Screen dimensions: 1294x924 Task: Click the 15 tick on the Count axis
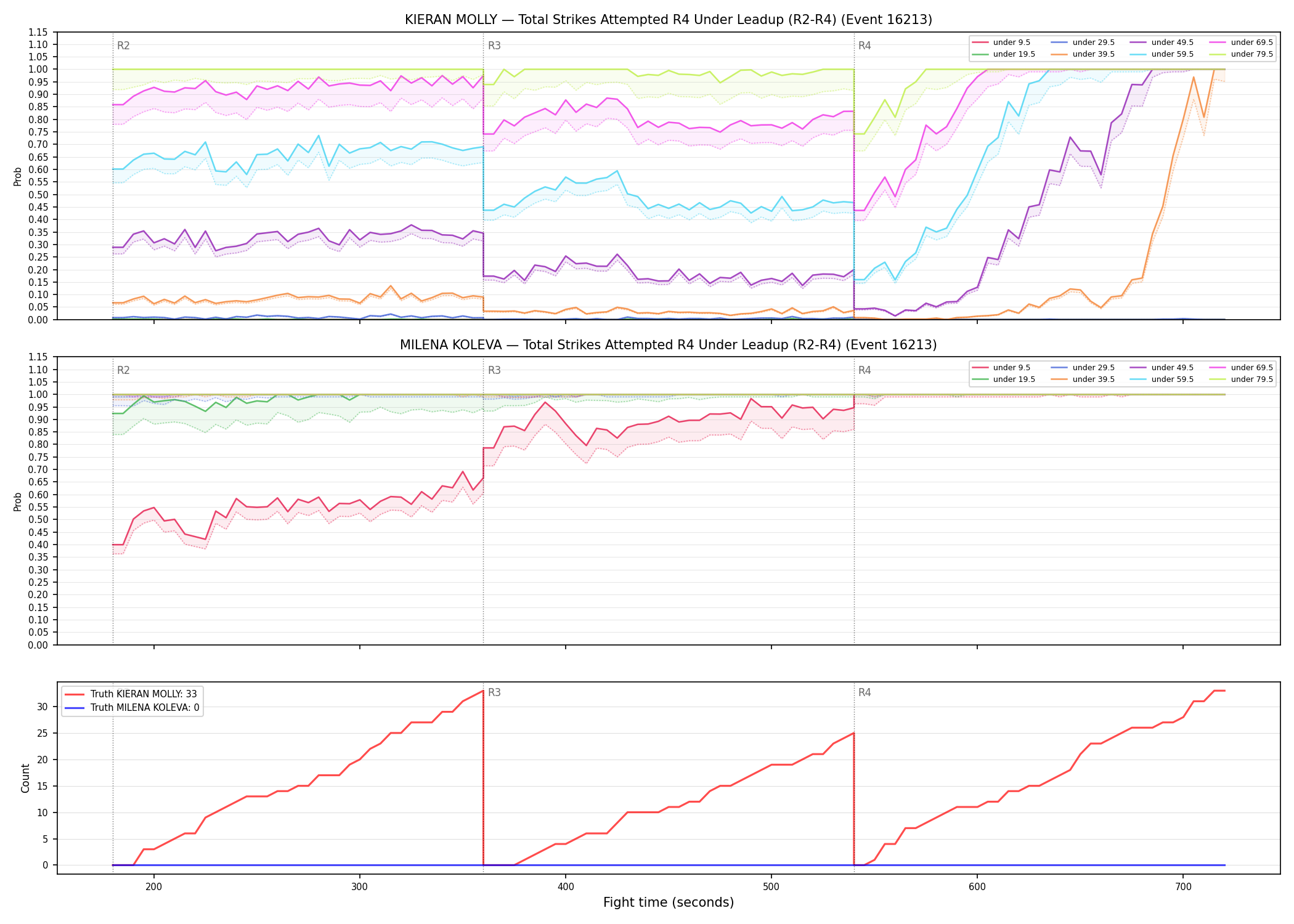pos(42,787)
